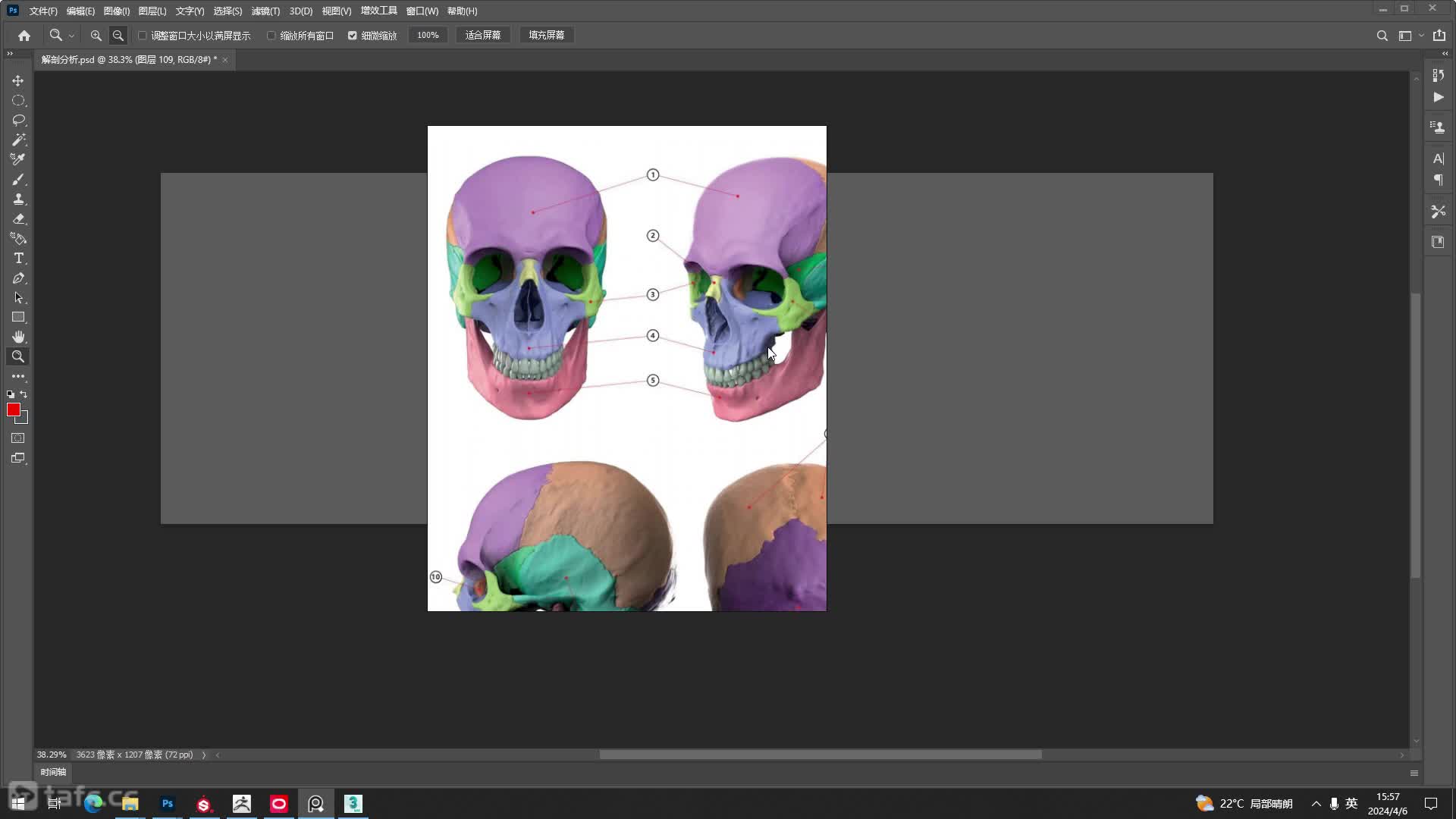The image size is (1456, 819).
Task: Change the screen mode
Action: [18, 458]
